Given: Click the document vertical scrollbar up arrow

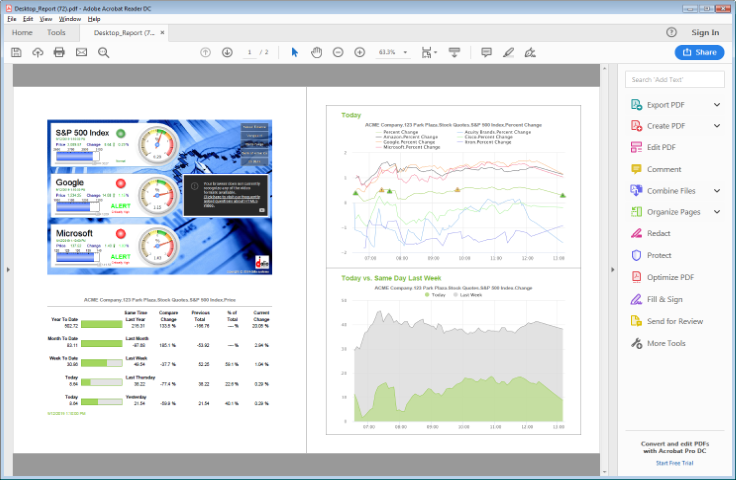Looking at the screenshot, I should 604,69.
